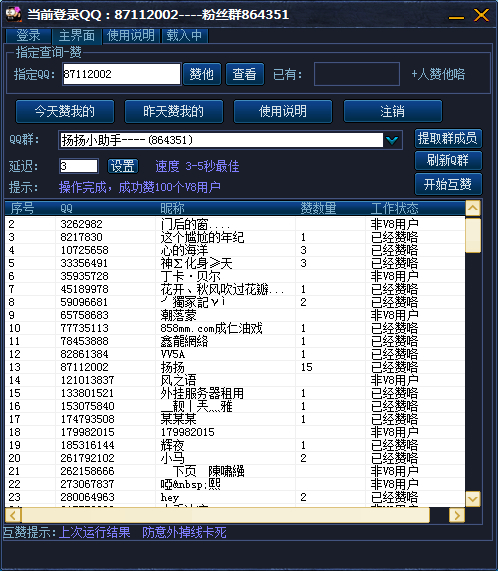Select the row with QQ 59096681
The image size is (498, 571).
[x=235, y=302]
